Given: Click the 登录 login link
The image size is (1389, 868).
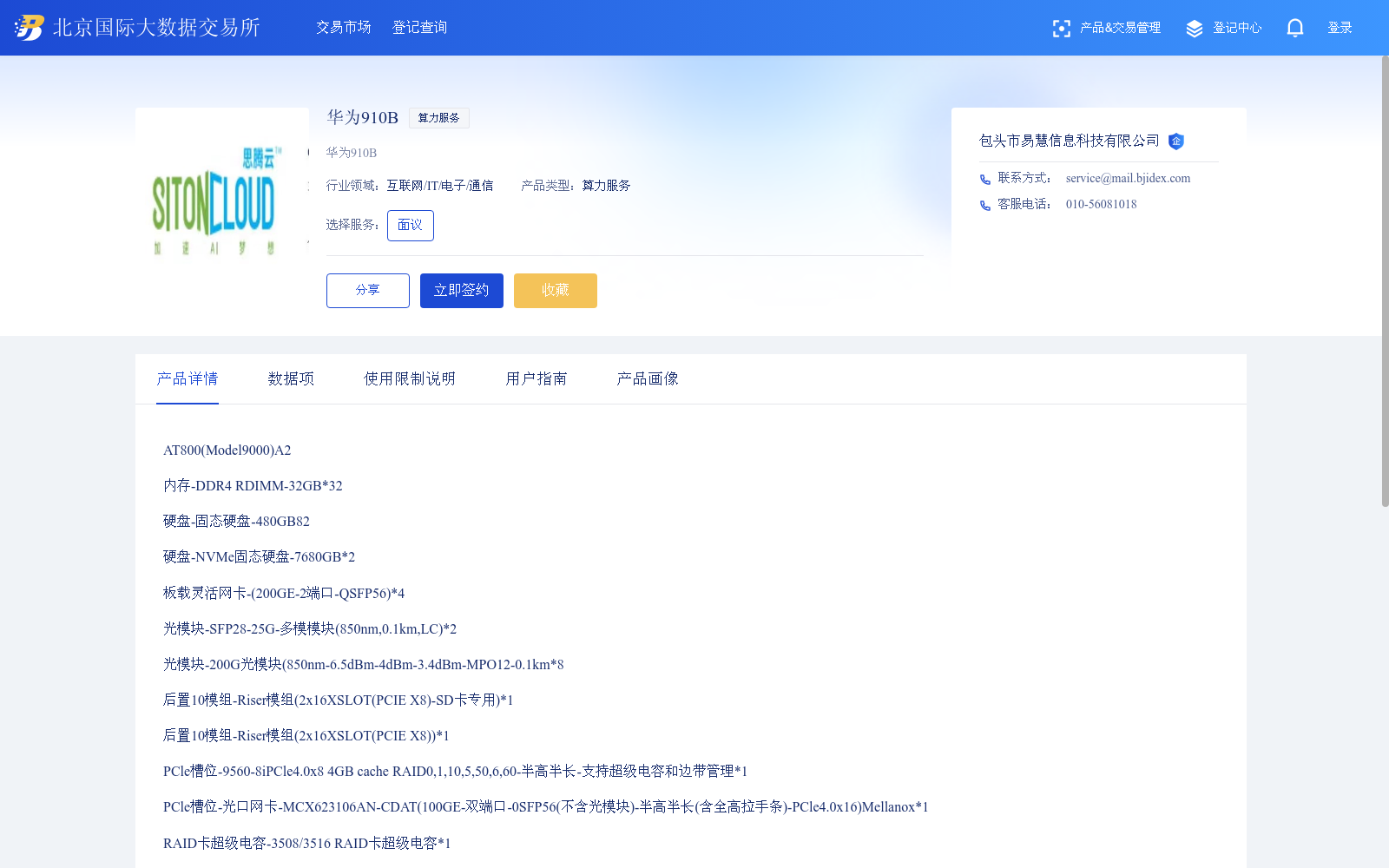Looking at the screenshot, I should tap(1340, 28).
